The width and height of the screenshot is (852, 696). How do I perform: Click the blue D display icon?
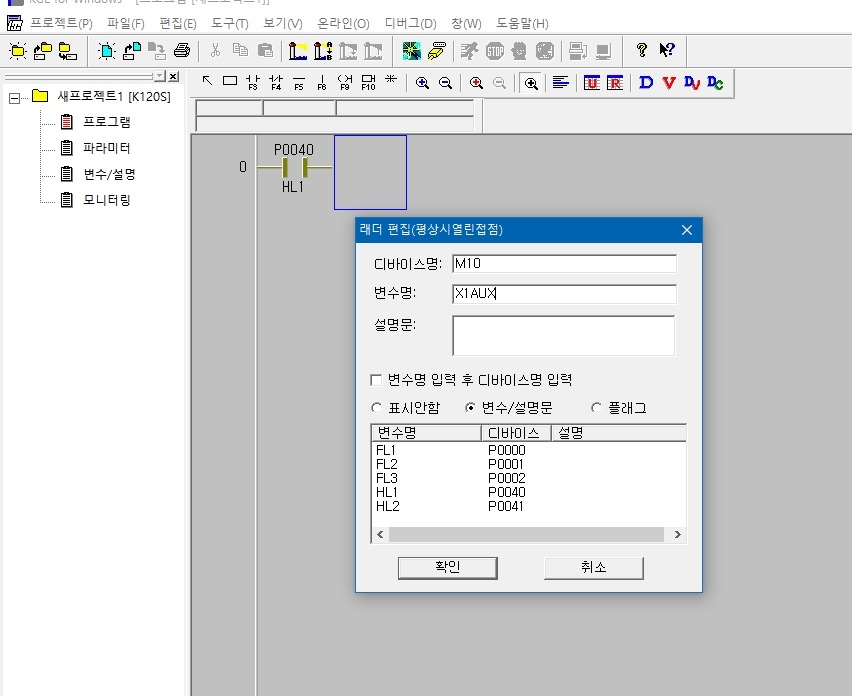[646, 83]
